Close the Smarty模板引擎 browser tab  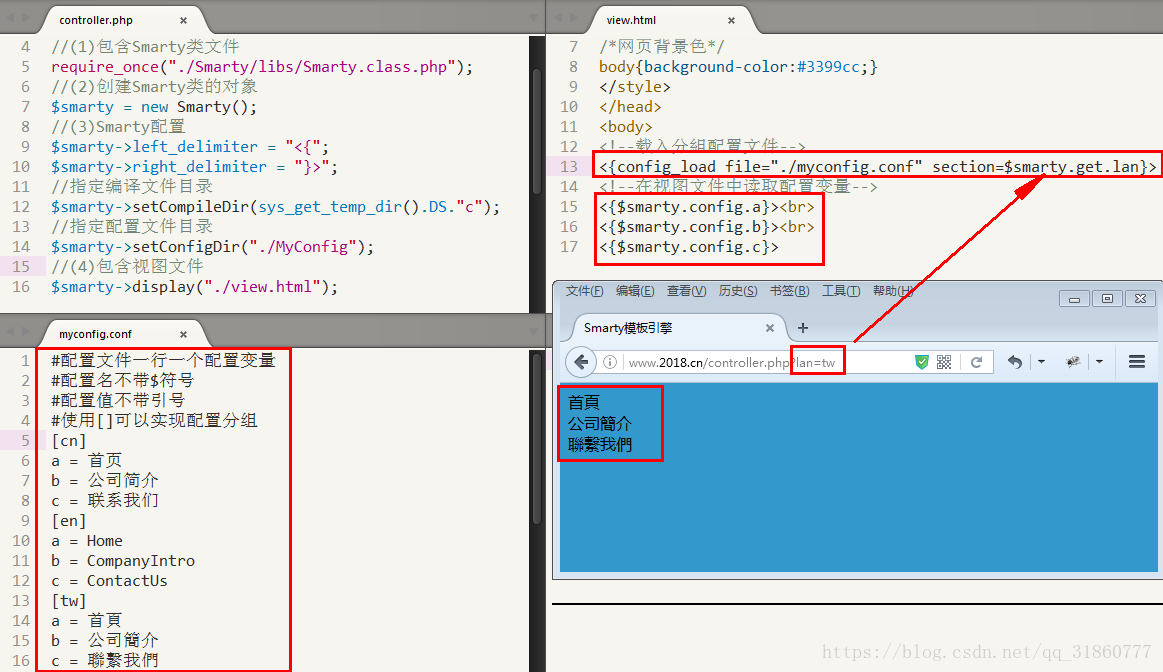(x=770, y=328)
